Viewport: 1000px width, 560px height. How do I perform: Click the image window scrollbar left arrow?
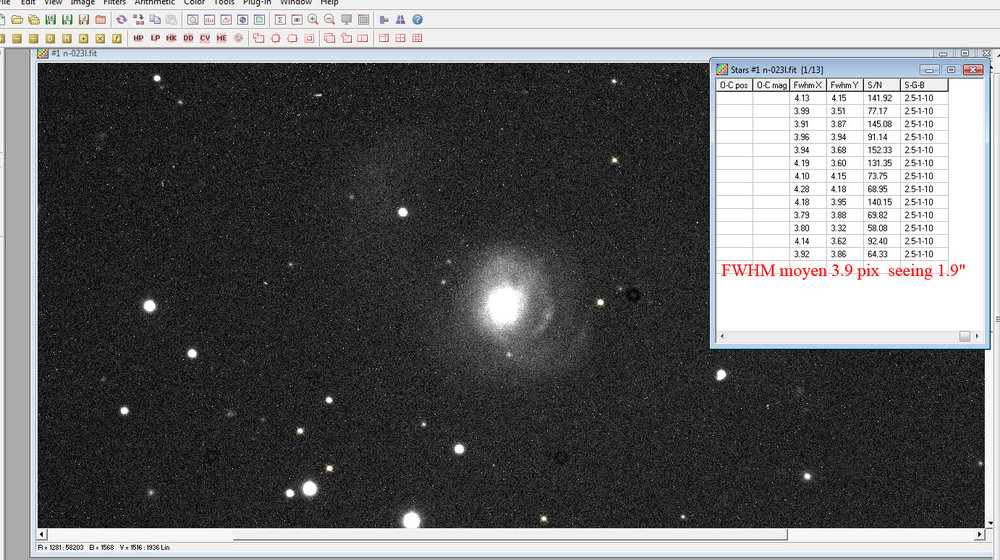(42, 534)
